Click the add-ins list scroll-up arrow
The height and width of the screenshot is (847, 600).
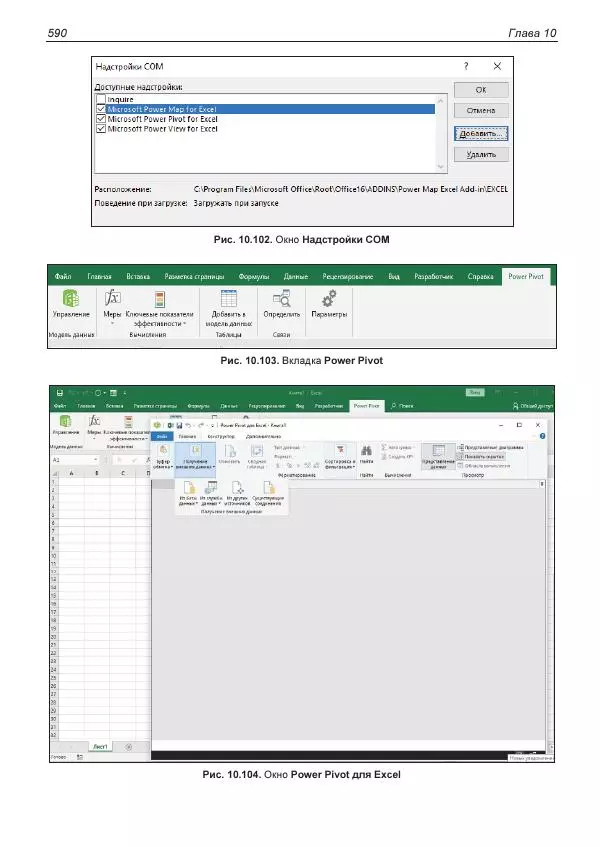441,100
